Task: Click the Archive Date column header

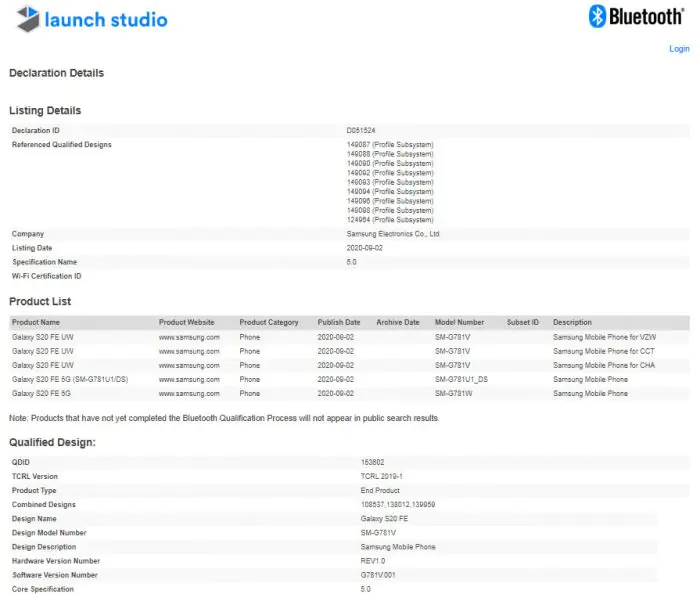Action: pyautogui.click(x=398, y=322)
